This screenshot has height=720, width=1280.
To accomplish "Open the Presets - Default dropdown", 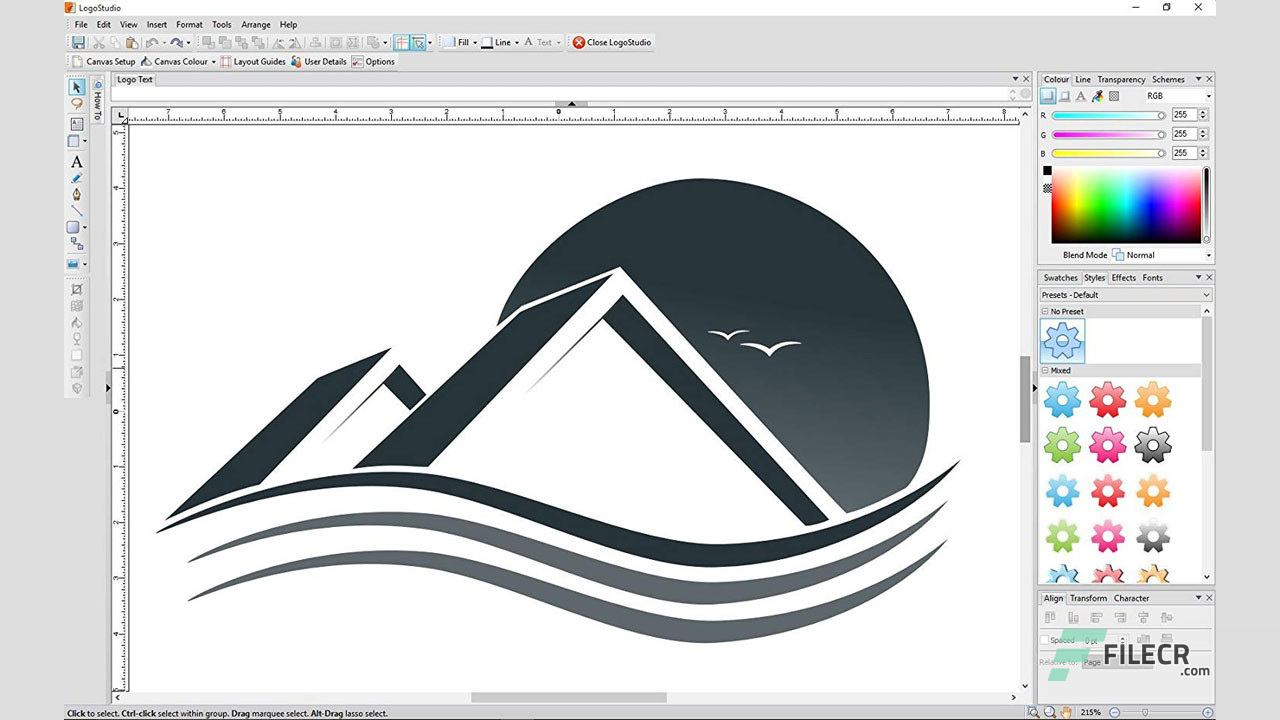I will click(1126, 295).
